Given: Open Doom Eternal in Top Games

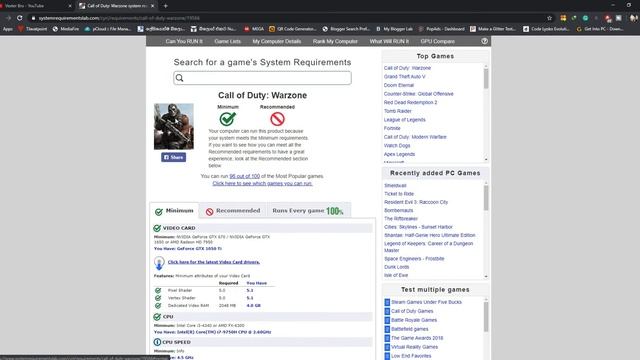Looking at the screenshot, I should [x=399, y=85].
